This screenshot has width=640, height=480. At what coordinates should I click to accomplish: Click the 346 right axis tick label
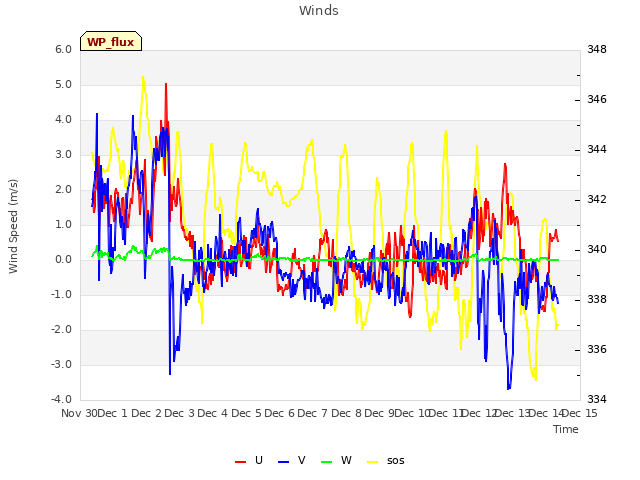[597, 99]
